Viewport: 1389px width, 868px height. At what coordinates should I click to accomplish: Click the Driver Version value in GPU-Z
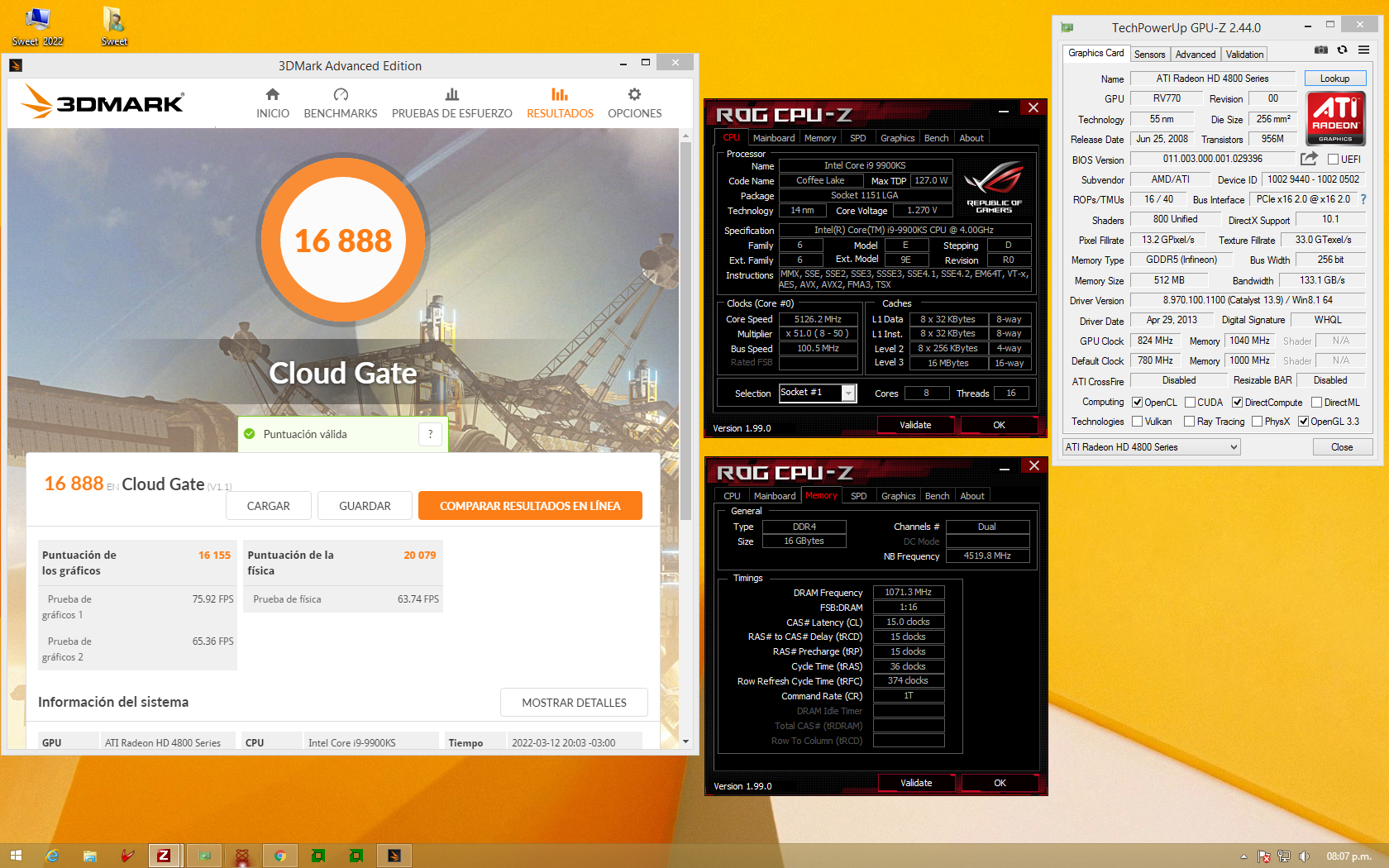click(x=1248, y=300)
